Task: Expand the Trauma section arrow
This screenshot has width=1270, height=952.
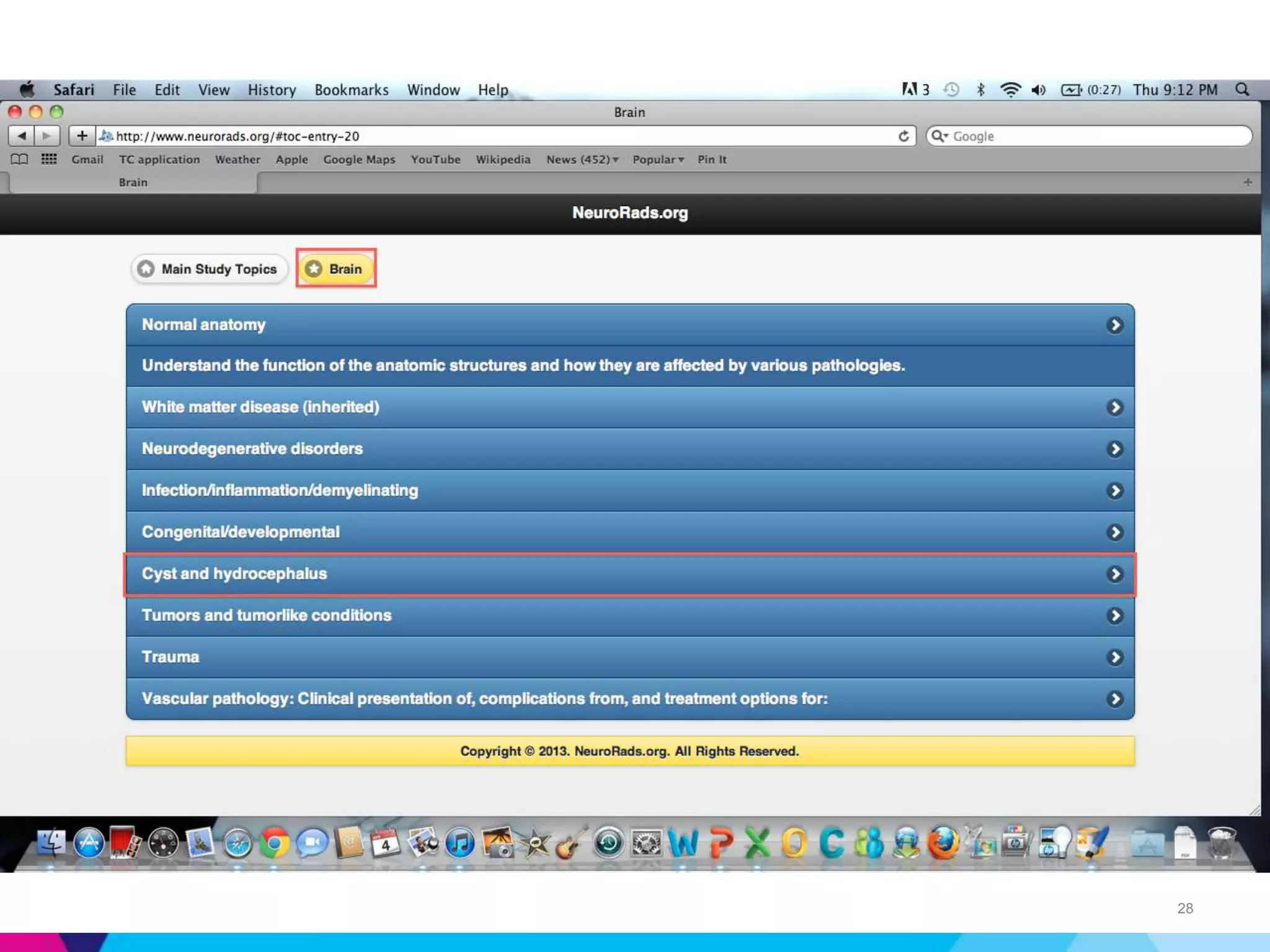Action: (1114, 657)
